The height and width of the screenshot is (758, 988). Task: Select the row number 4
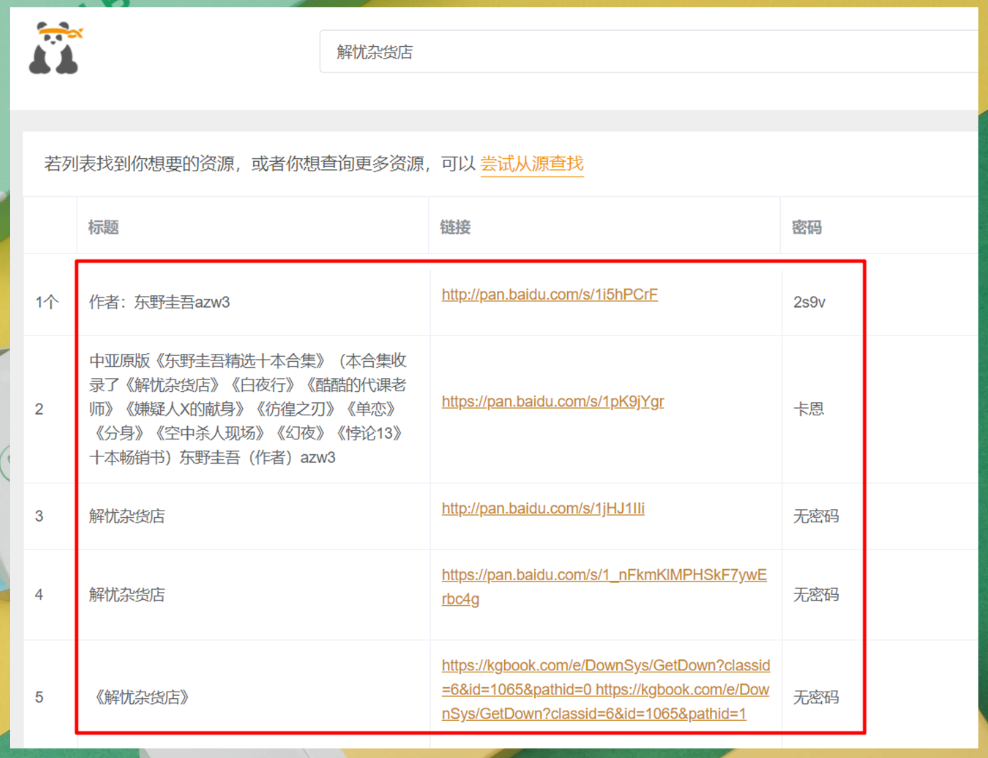[39, 594]
